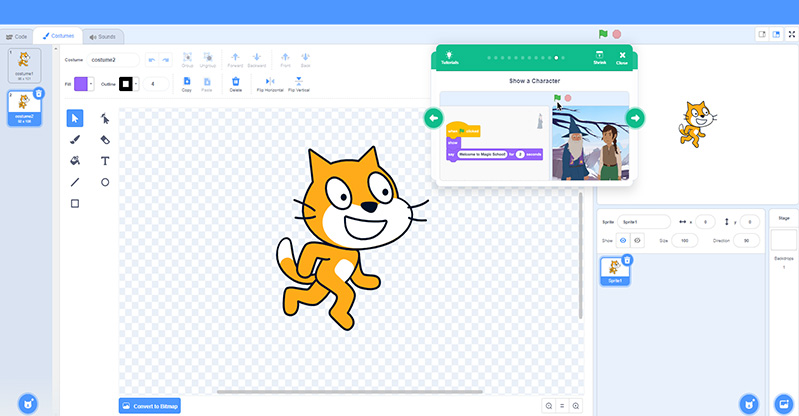Open the Code tab

17,37
